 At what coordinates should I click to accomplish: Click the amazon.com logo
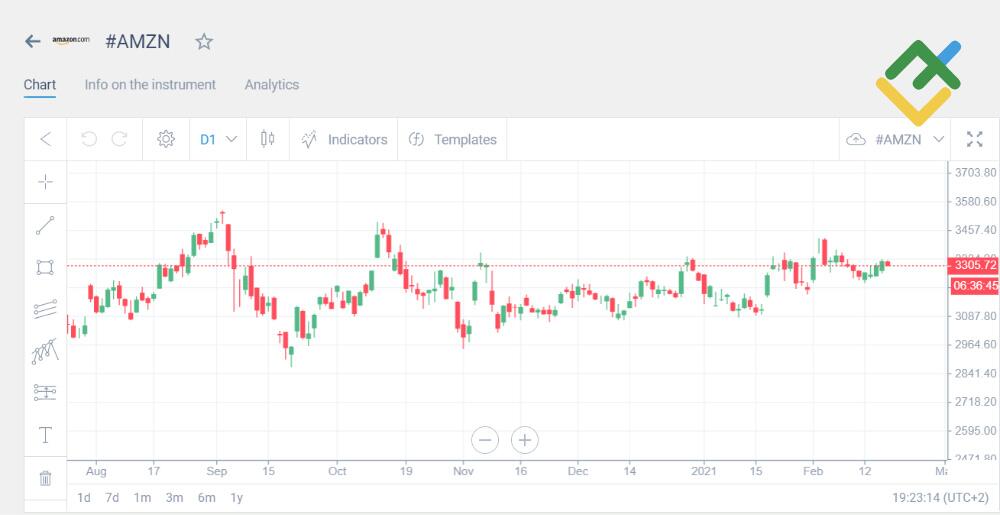click(71, 41)
